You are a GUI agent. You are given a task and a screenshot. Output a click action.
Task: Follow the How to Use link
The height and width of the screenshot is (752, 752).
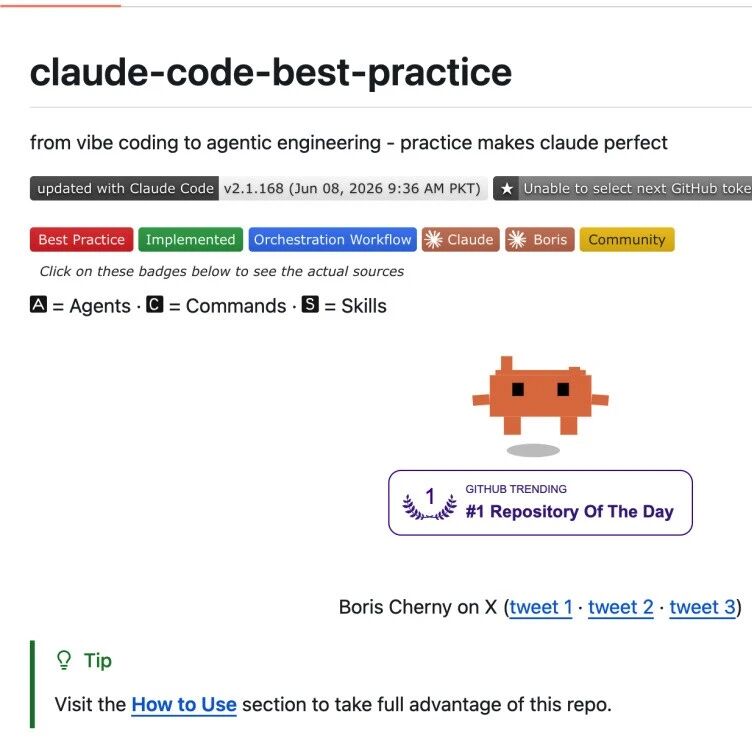184,705
